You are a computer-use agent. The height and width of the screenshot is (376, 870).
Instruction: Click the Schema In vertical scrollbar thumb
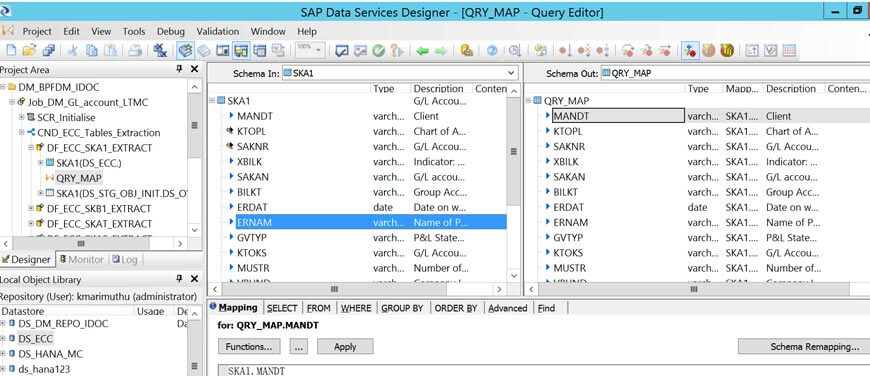[514, 151]
